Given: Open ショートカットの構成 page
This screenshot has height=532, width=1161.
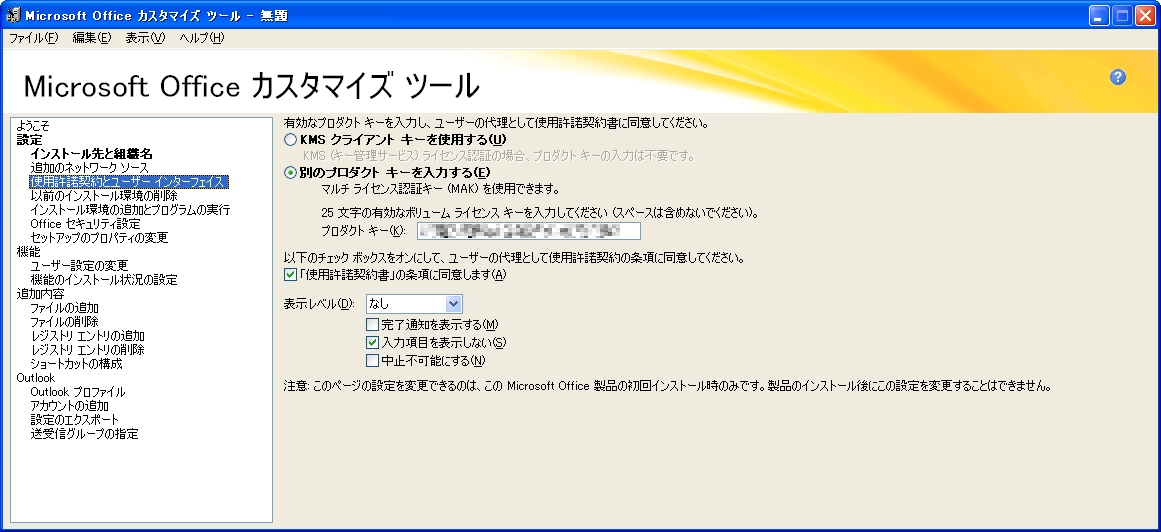Looking at the screenshot, I should (76, 364).
